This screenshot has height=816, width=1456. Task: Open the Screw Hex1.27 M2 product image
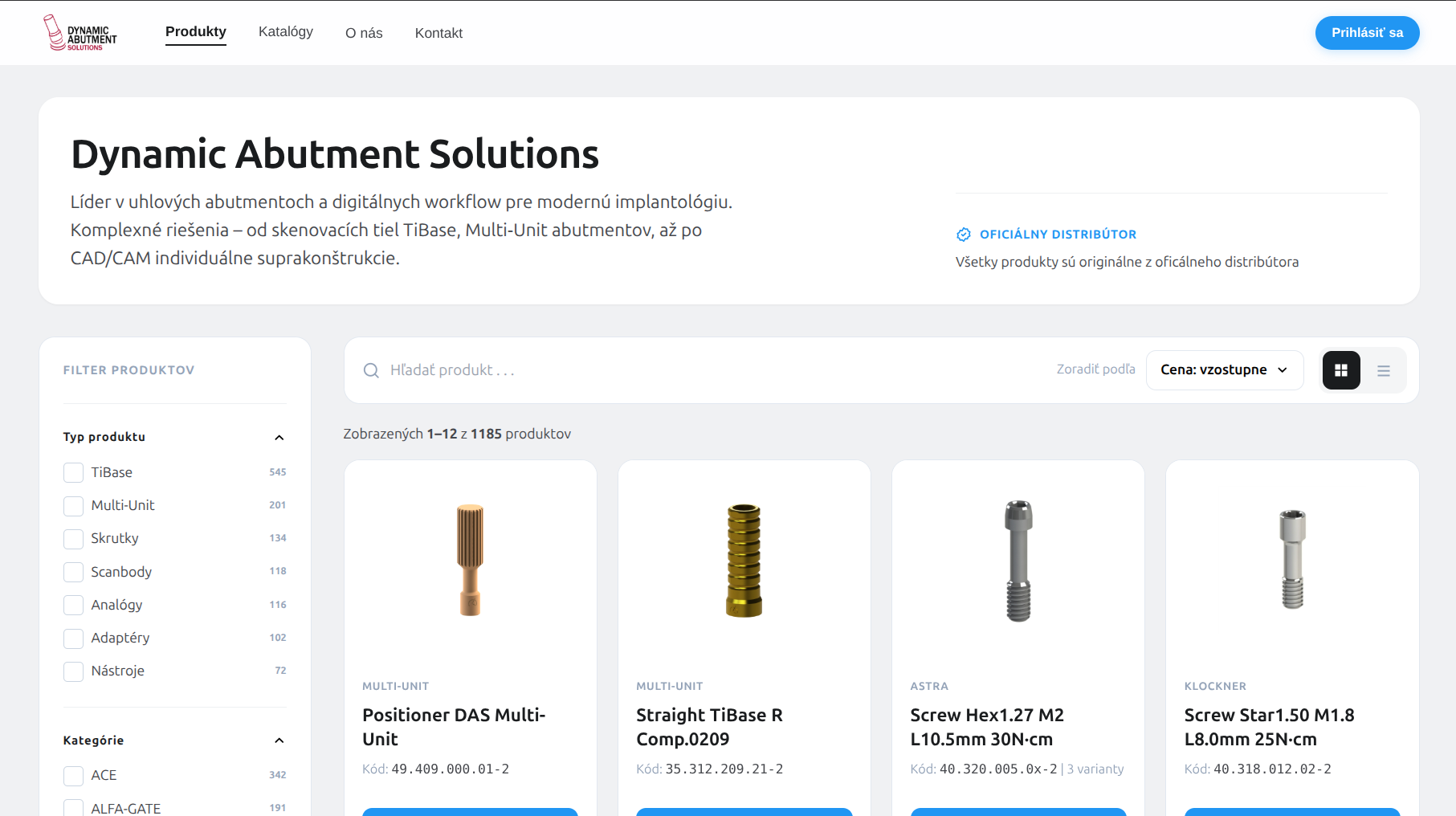click(1018, 561)
